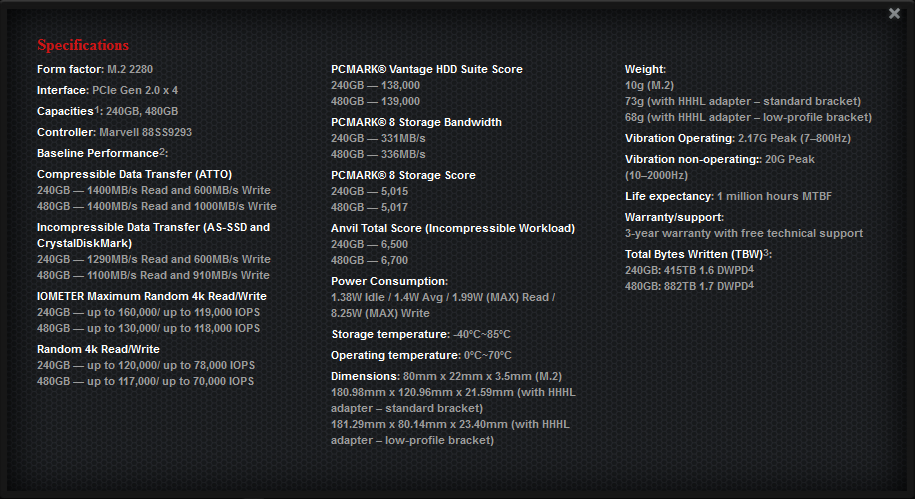Click footnote 4 after 882TB 1.7 DWPD
The height and width of the screenshot is (499, 915).
750,284
